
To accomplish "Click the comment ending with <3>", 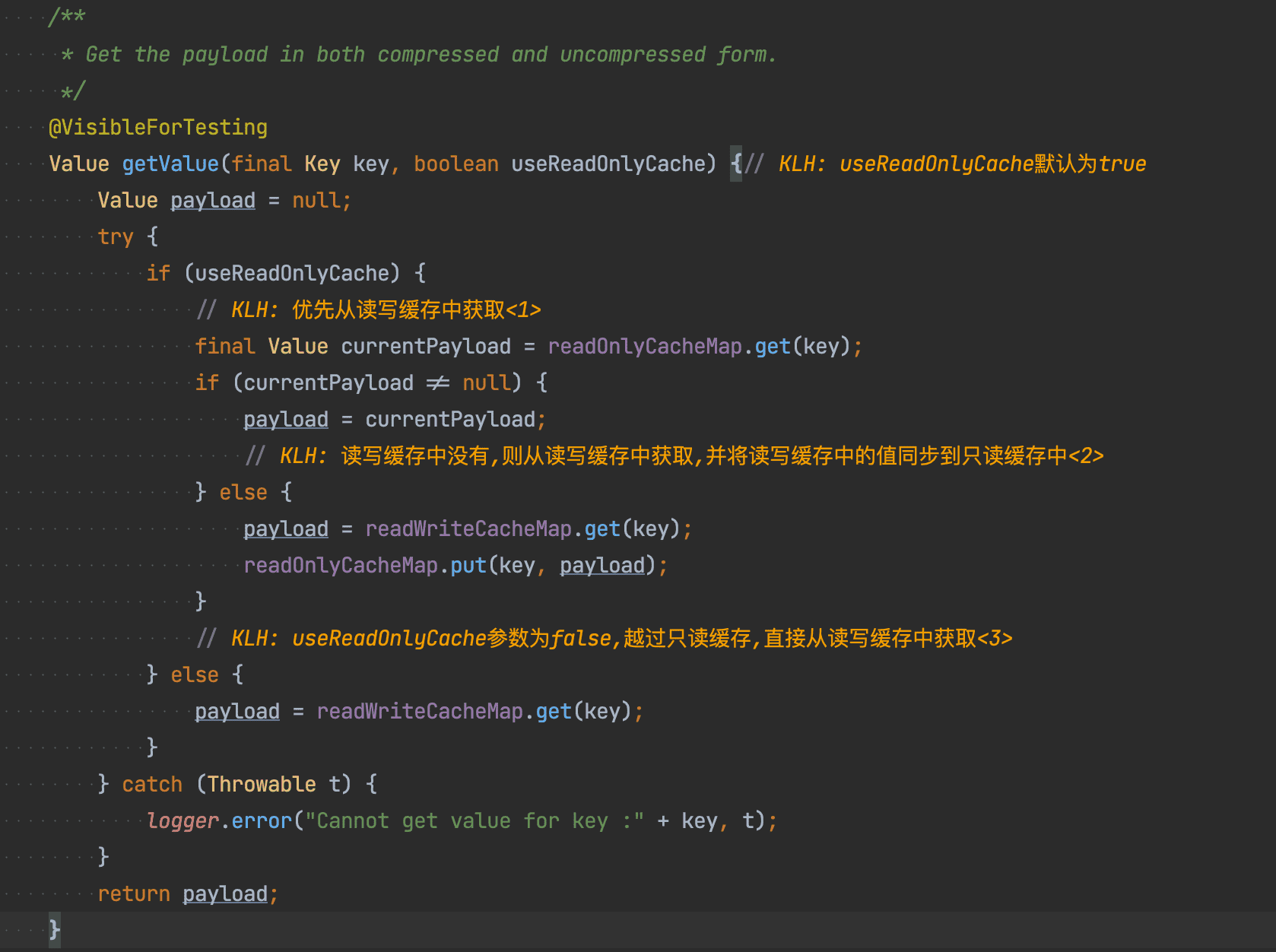I will (605, 639).
